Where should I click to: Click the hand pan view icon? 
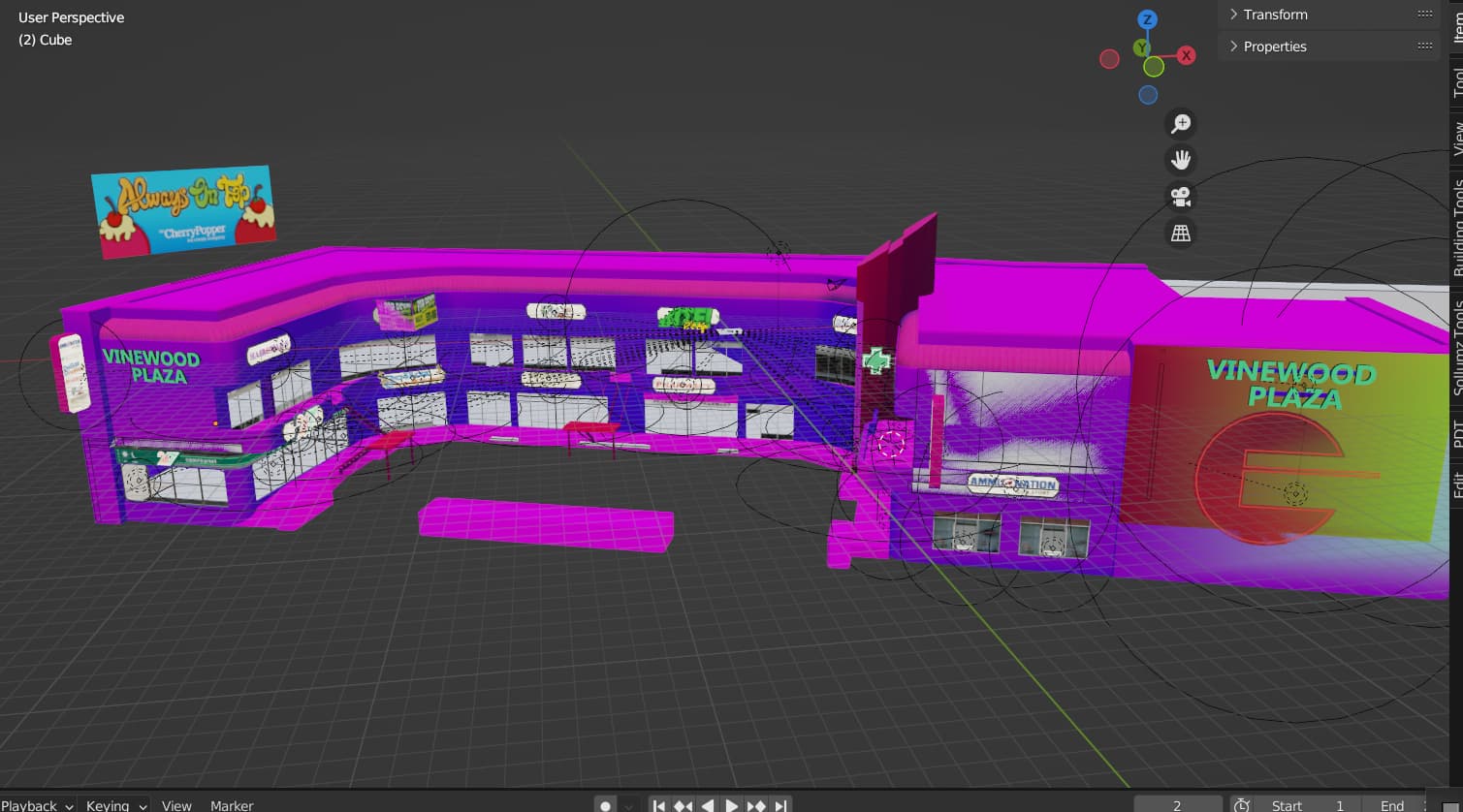click(x=1181, y=160)
